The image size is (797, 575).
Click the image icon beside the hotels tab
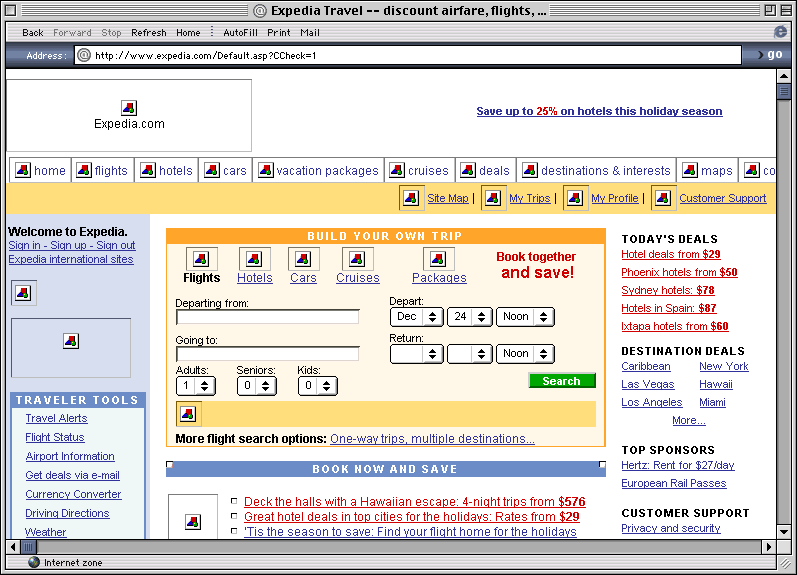click(148, 170)
